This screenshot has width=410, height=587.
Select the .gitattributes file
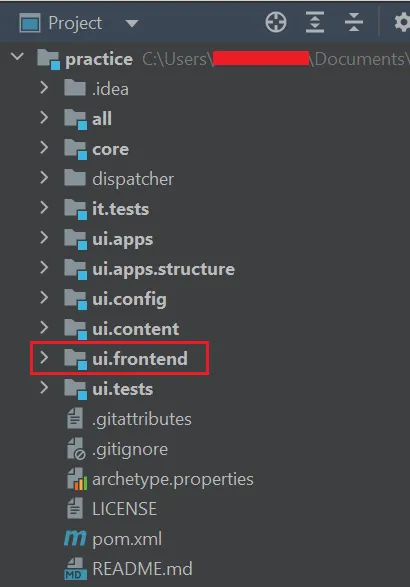pos(142,419)
